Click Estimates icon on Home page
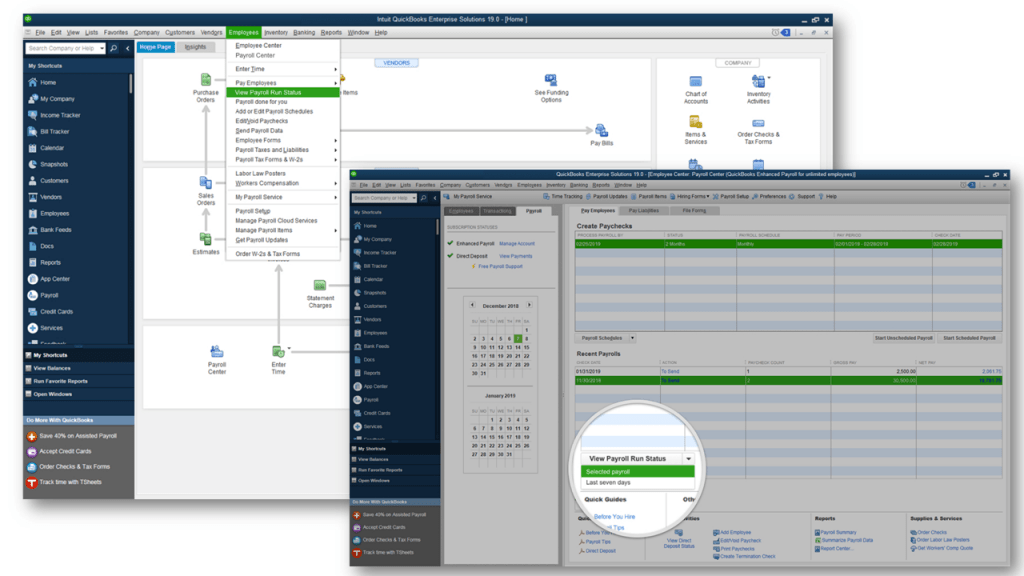 [x=205, y=240]
